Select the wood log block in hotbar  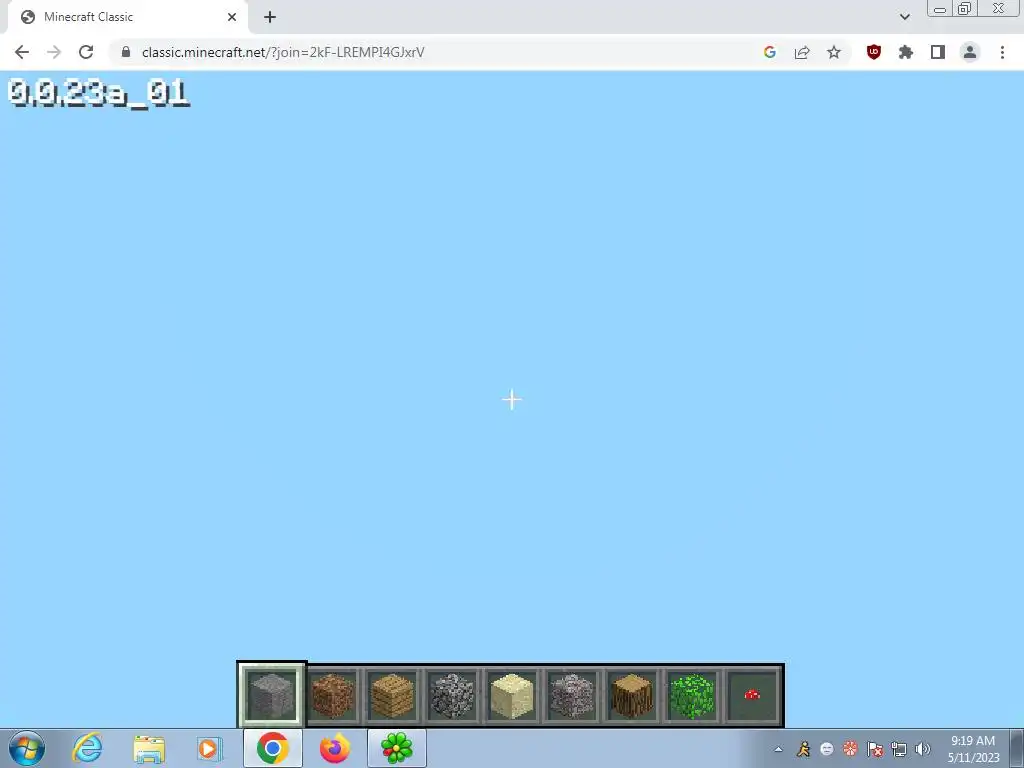click(632, 696)
